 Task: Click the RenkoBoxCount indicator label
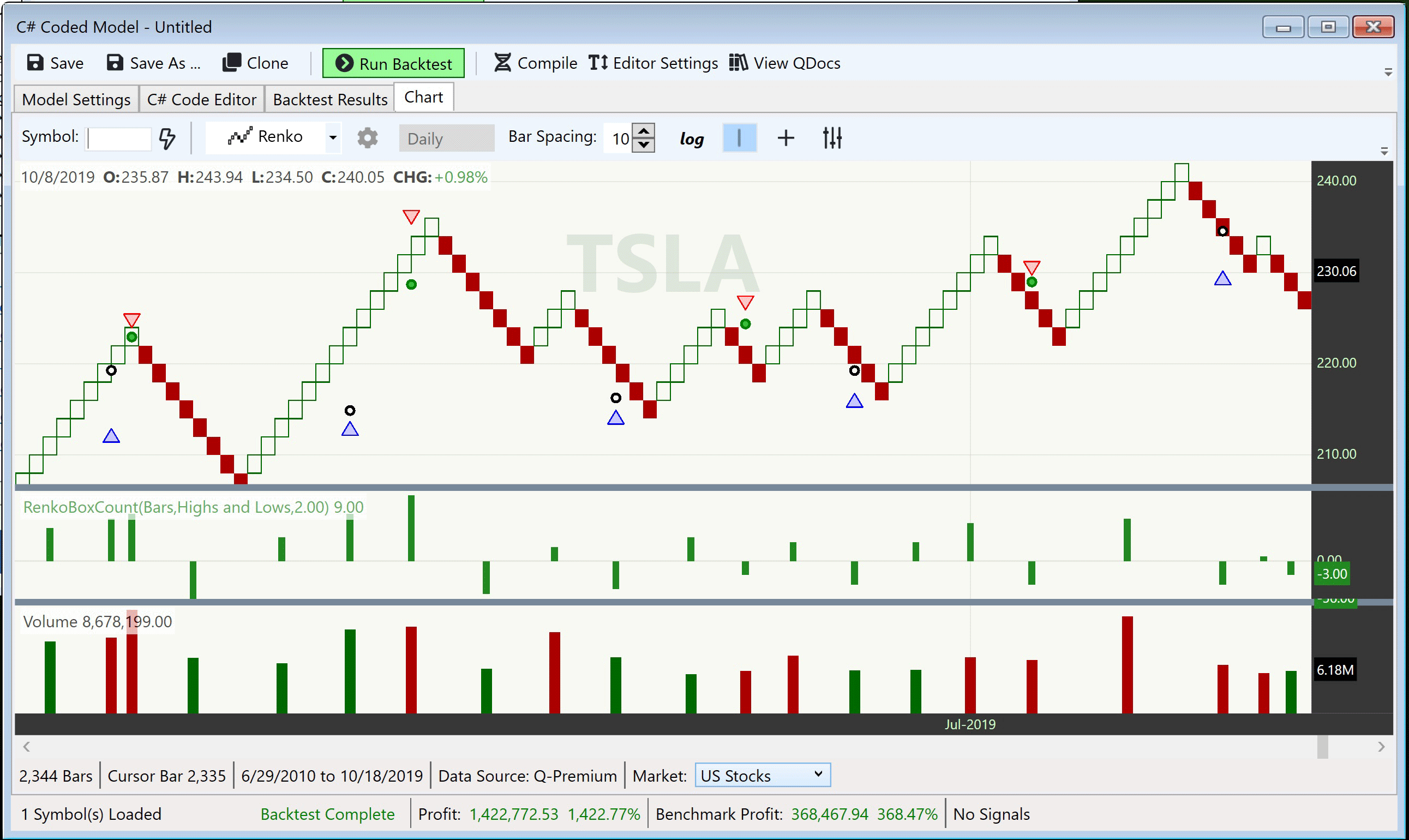[x=193, y=507]
